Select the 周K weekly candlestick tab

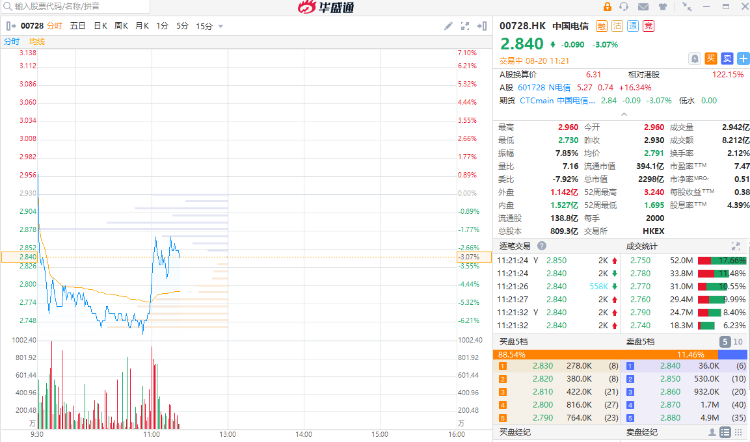click(121, 26)
